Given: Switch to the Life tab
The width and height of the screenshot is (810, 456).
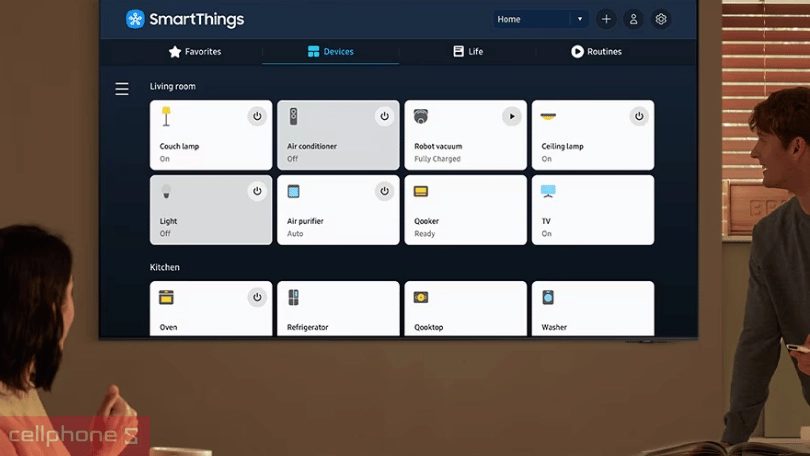Looking at the screenshot, I should coord(468,51).
